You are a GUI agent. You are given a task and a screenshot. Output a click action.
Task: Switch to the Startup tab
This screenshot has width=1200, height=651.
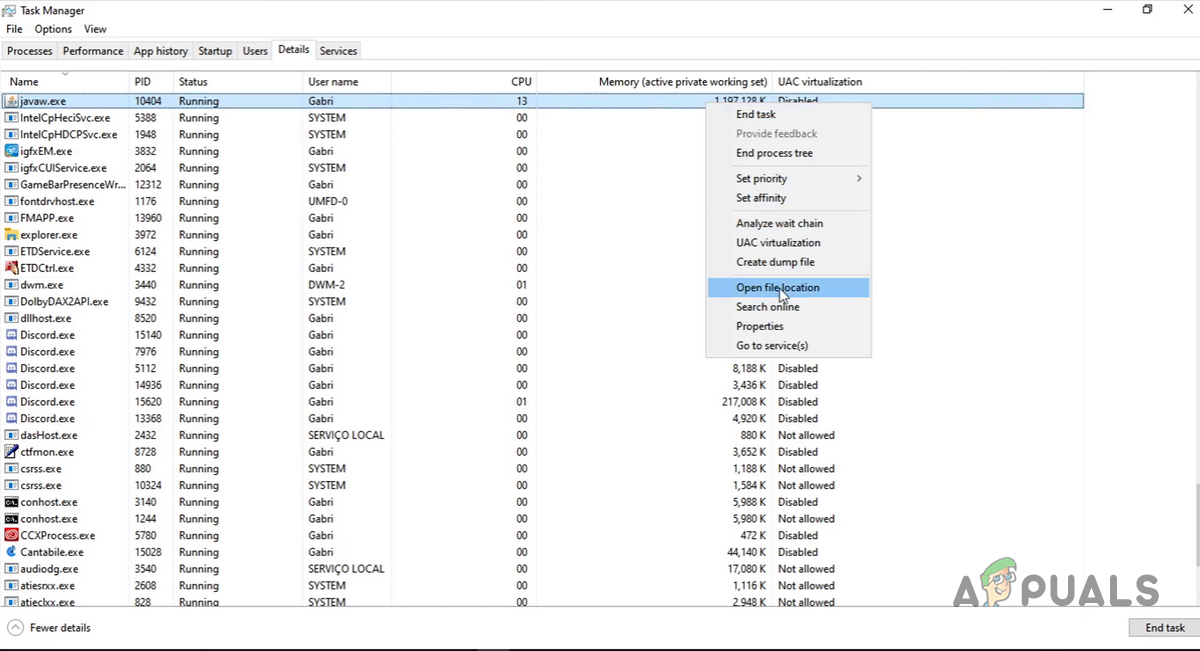tap(215, 51)
